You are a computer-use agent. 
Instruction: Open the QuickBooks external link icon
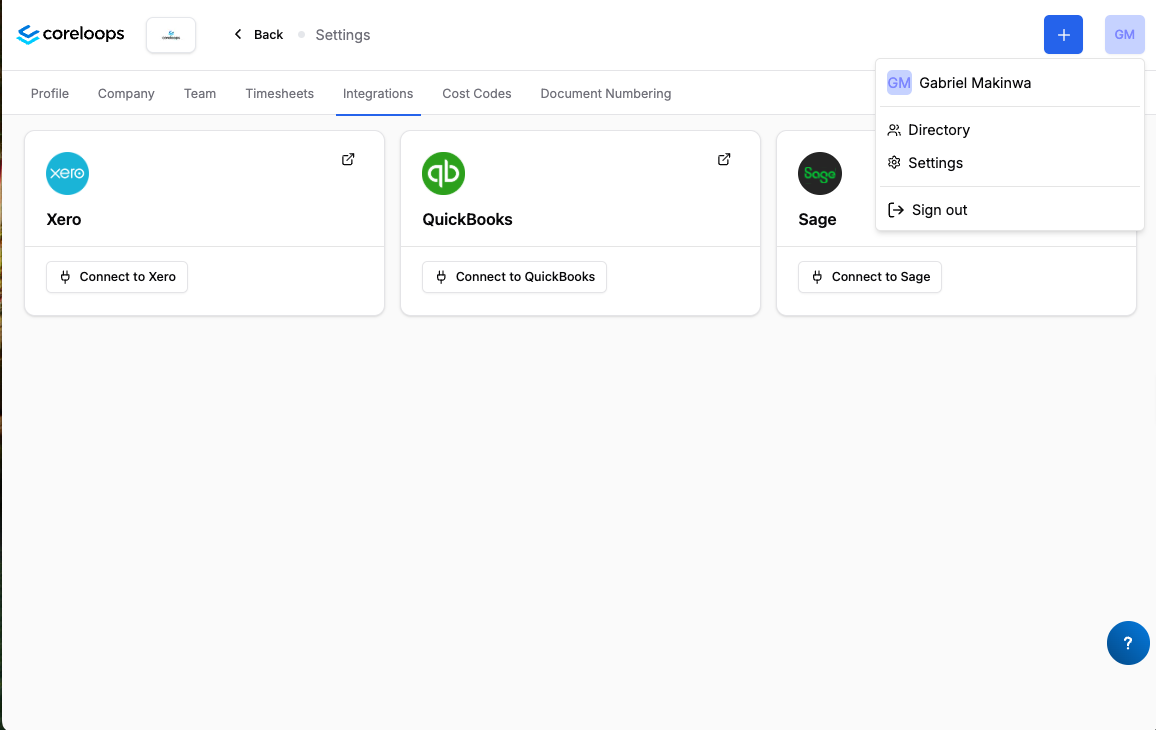724,159
